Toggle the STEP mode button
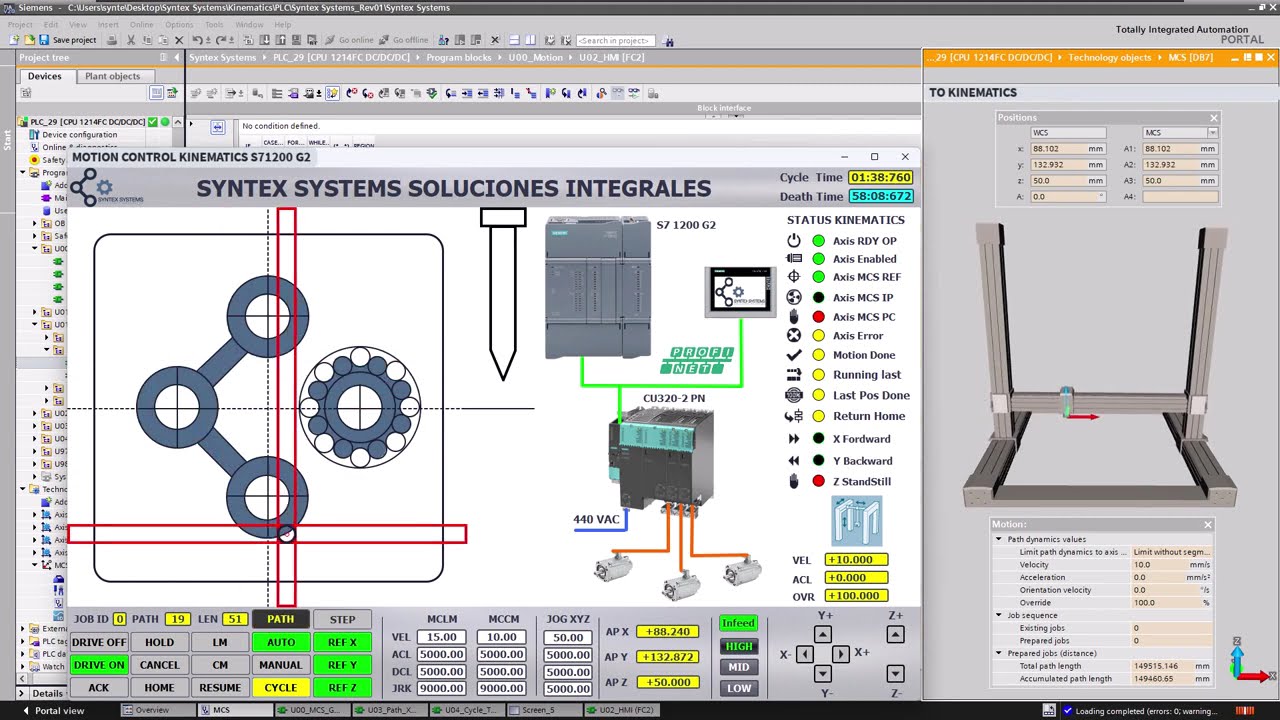Screen dimensions: 1280x720 342,619
